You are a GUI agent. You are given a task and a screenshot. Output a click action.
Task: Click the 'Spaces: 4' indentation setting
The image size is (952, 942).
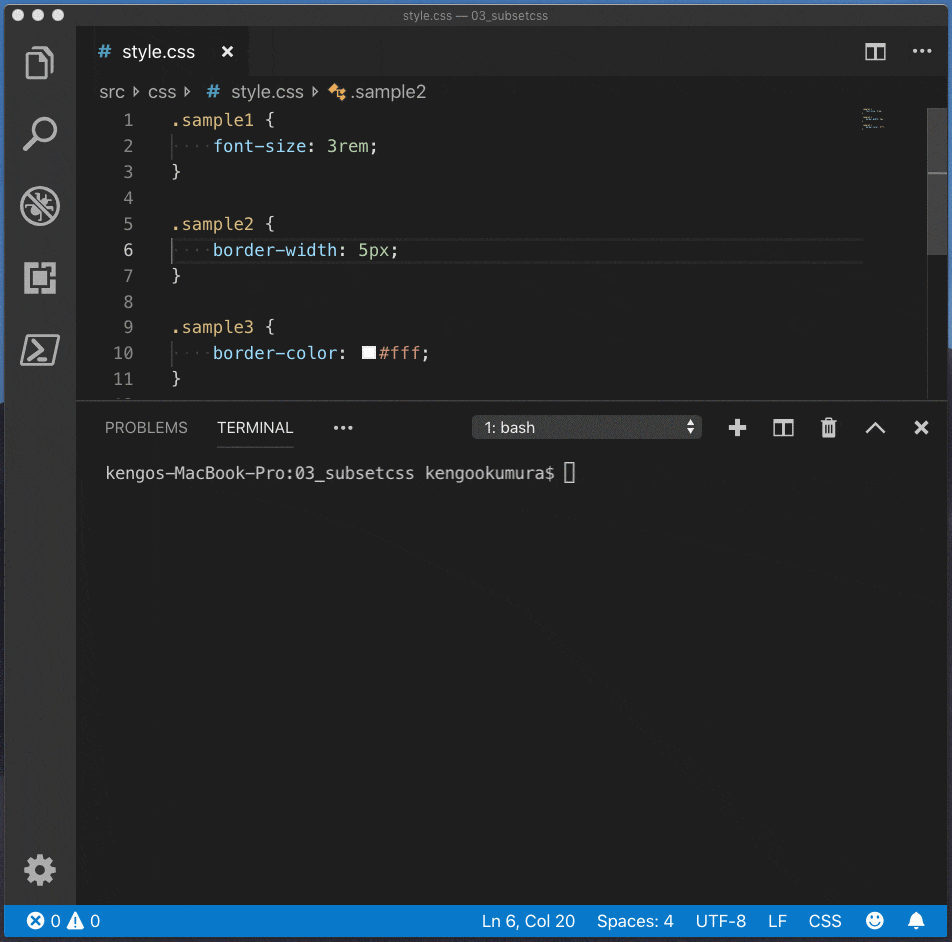(x=635, y=921)
